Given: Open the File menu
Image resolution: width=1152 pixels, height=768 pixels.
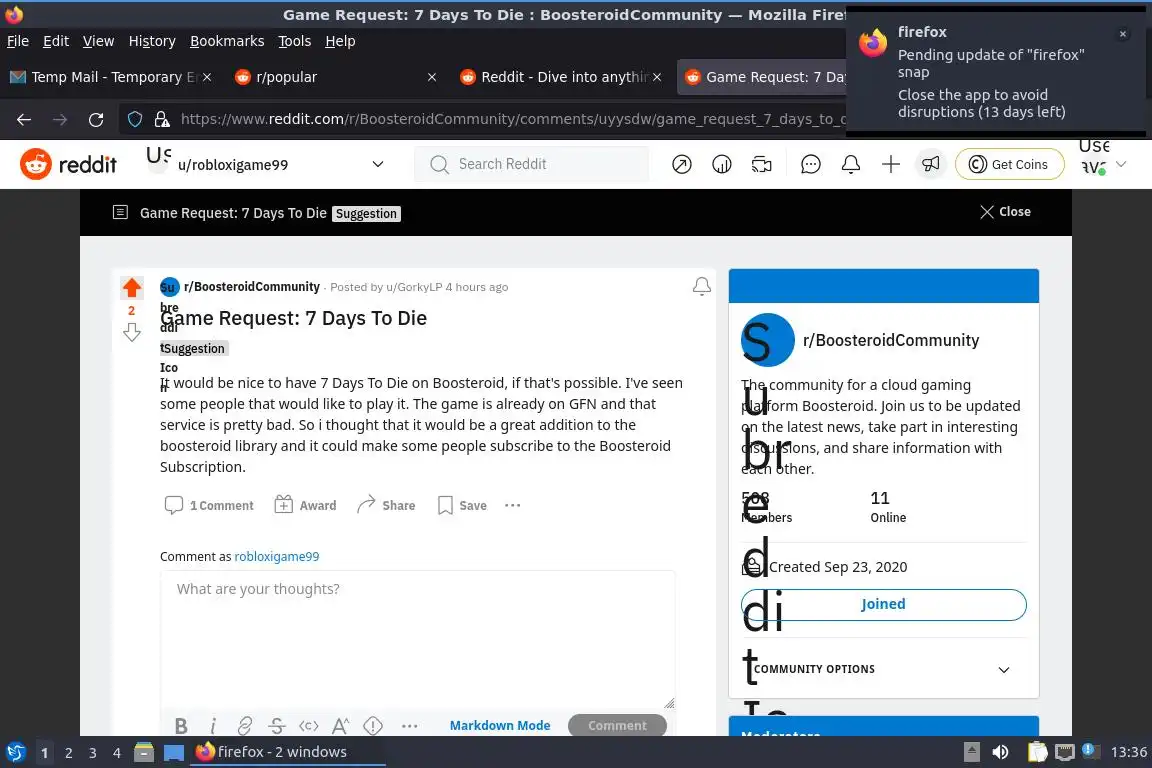Looking at the screenshot, I should (x=18, y=41).
